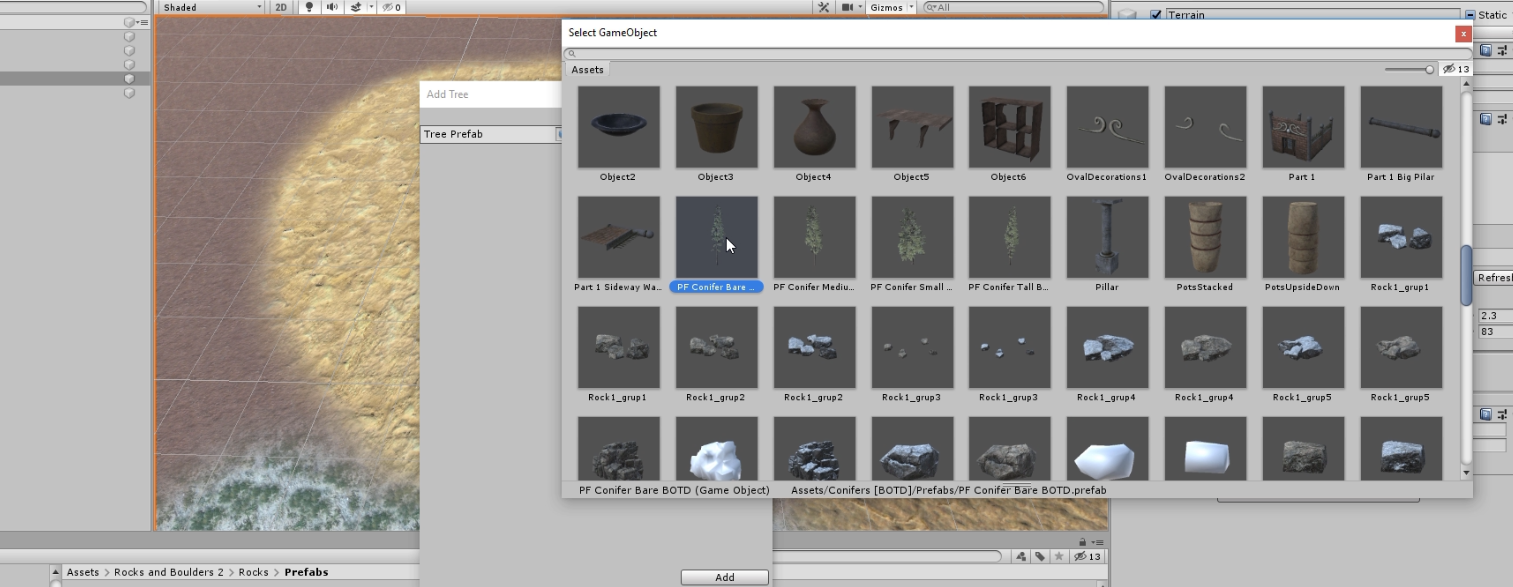The image size is (1513, 587).
Task: Toggle scene audio speaker icon
Action: (x=331, y=7)
